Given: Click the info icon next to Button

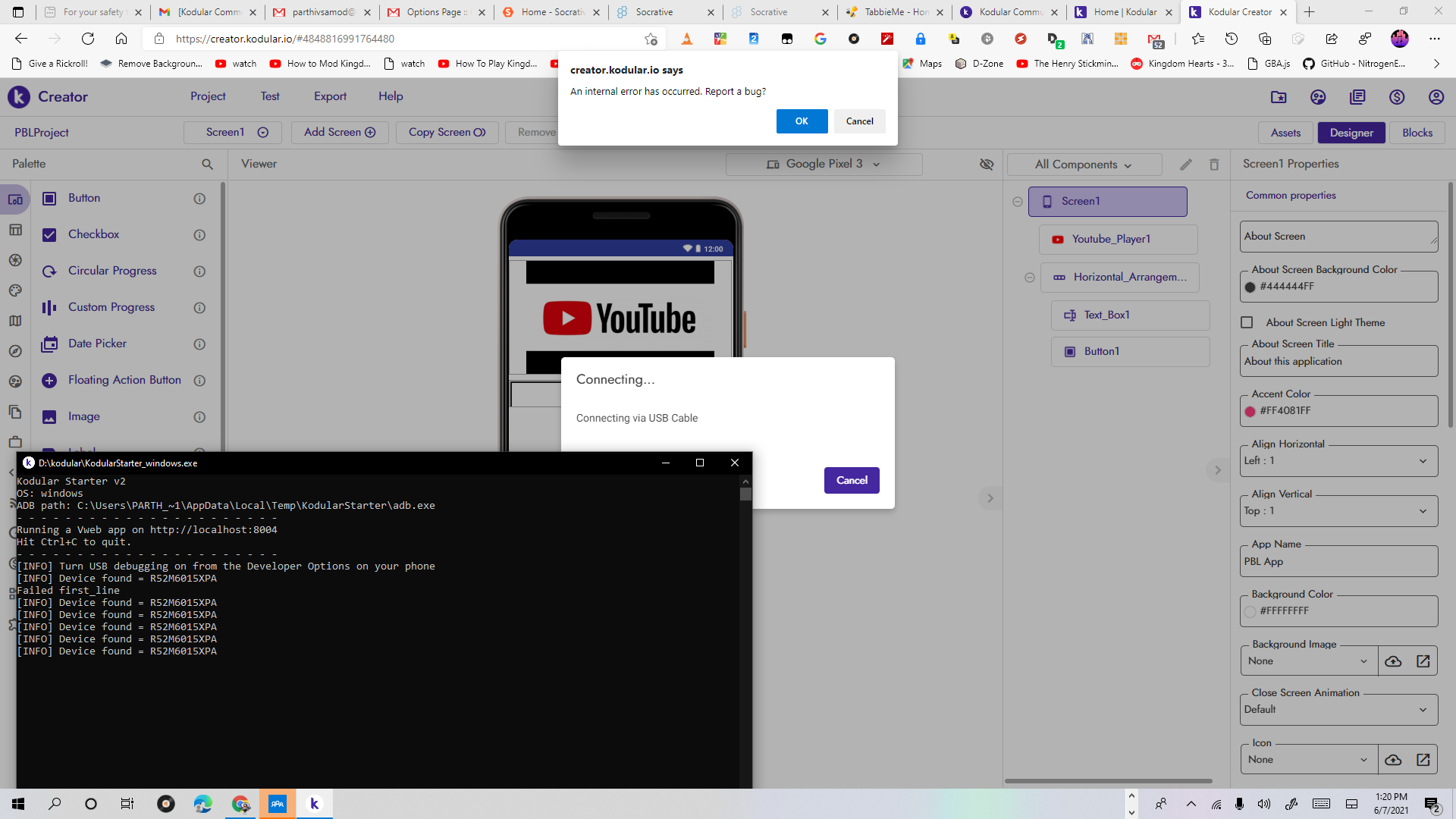Looking at the screenshot, I should tap(199, 199).
